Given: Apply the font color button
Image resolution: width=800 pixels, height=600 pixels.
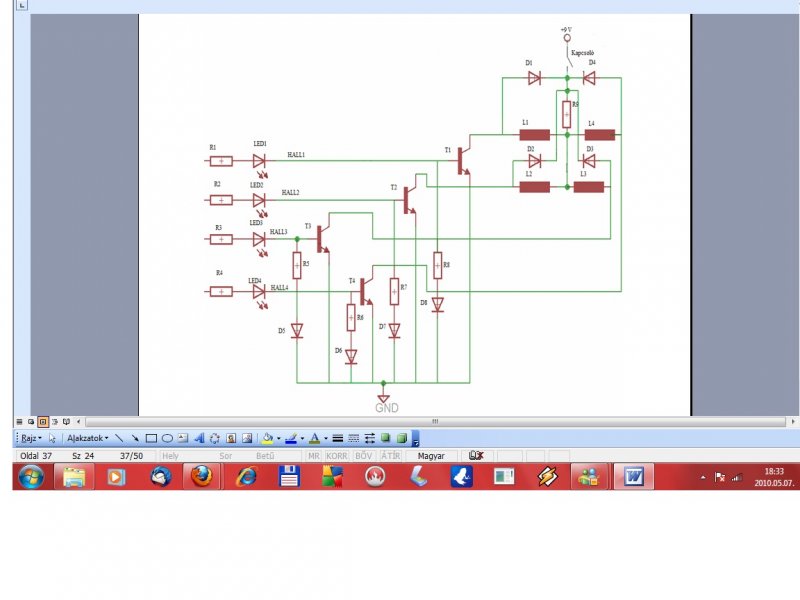Looking at the screenshot, I should pos(314,438).
